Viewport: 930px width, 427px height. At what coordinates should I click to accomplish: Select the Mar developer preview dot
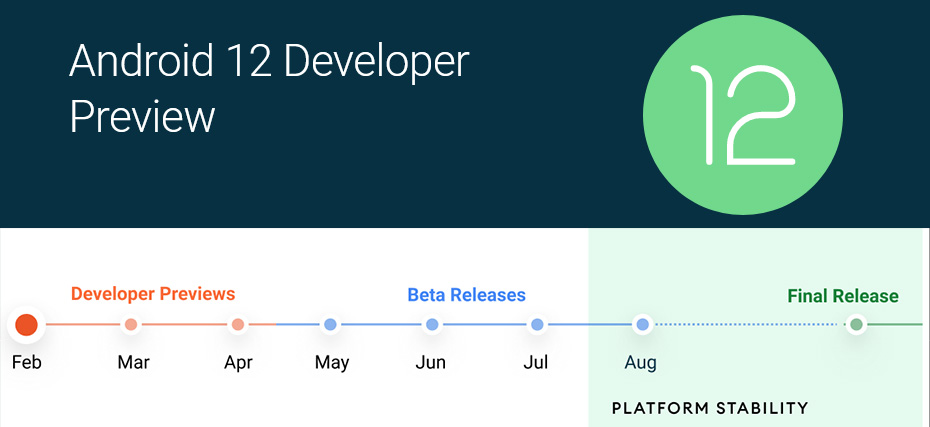131,324
